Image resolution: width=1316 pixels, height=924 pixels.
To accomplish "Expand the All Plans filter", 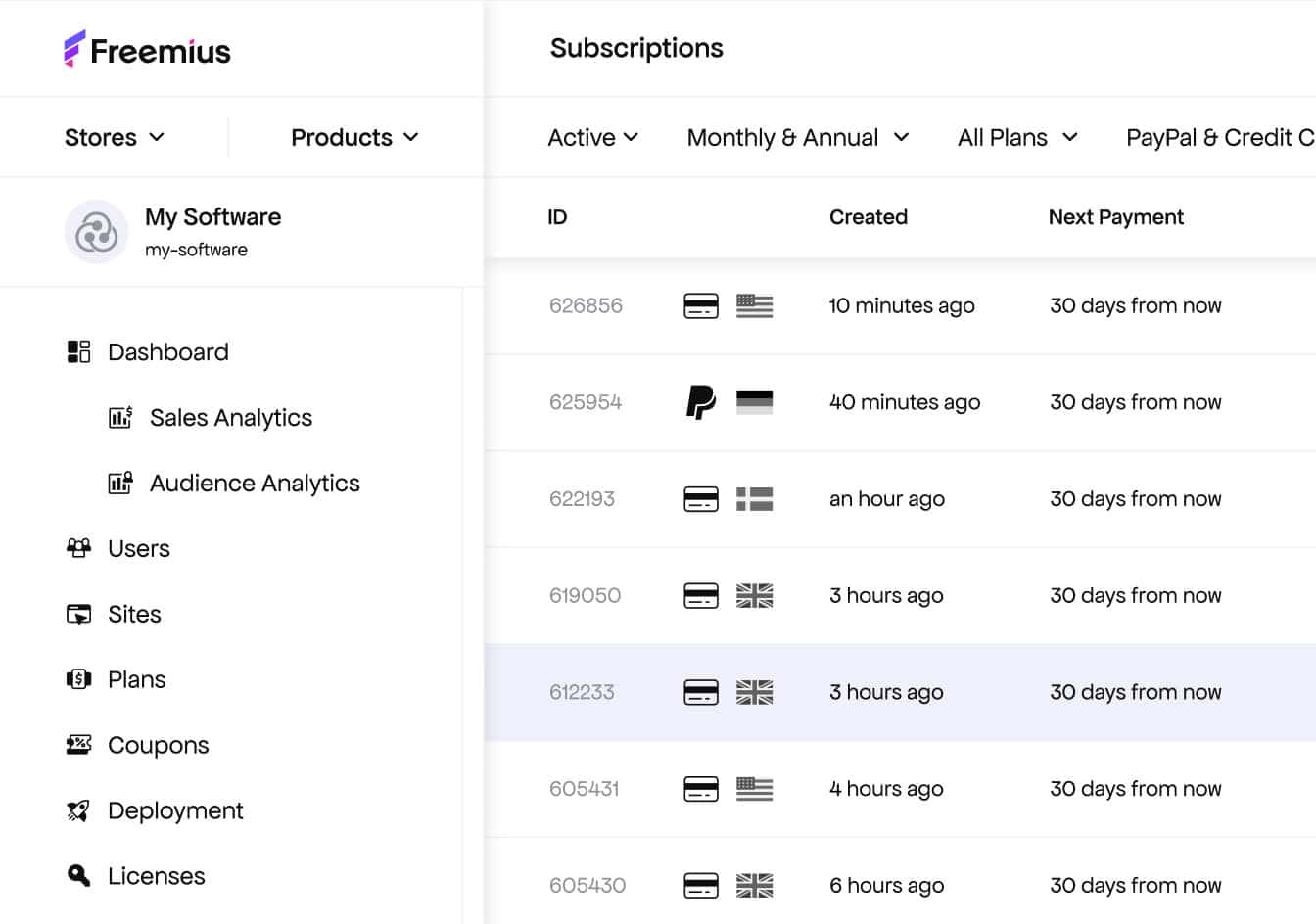I will point(1017,138).
